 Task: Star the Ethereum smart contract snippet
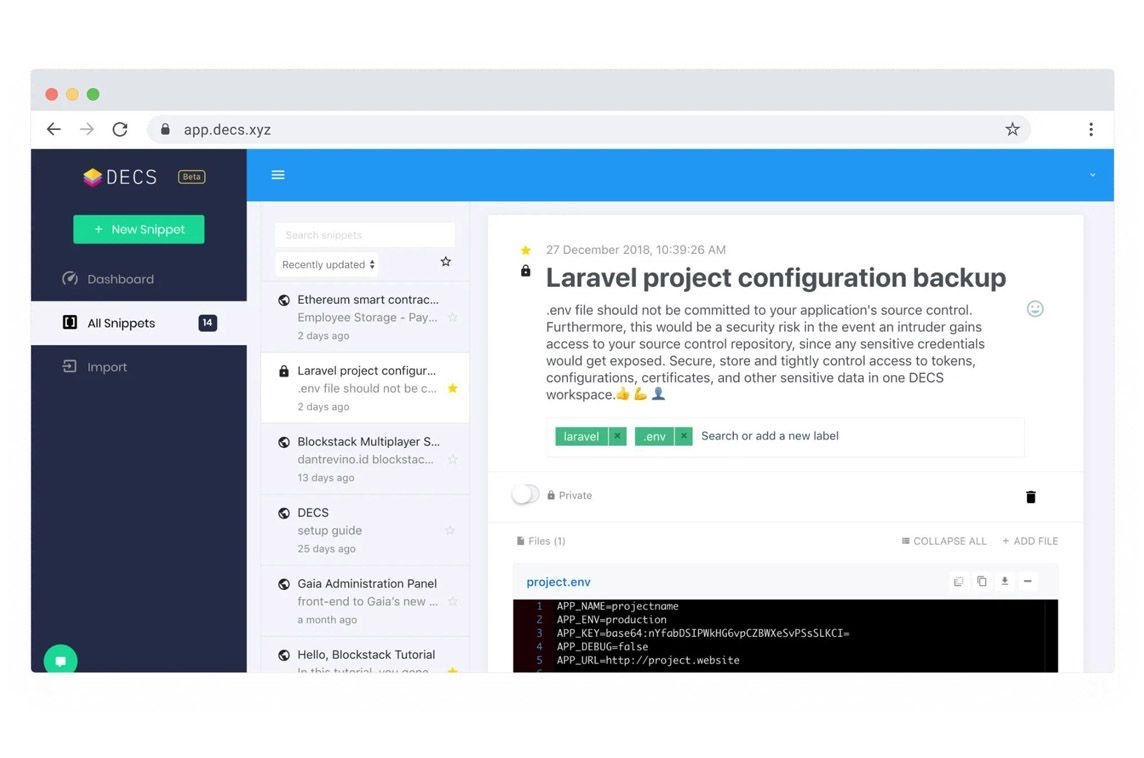click(452, 317)
